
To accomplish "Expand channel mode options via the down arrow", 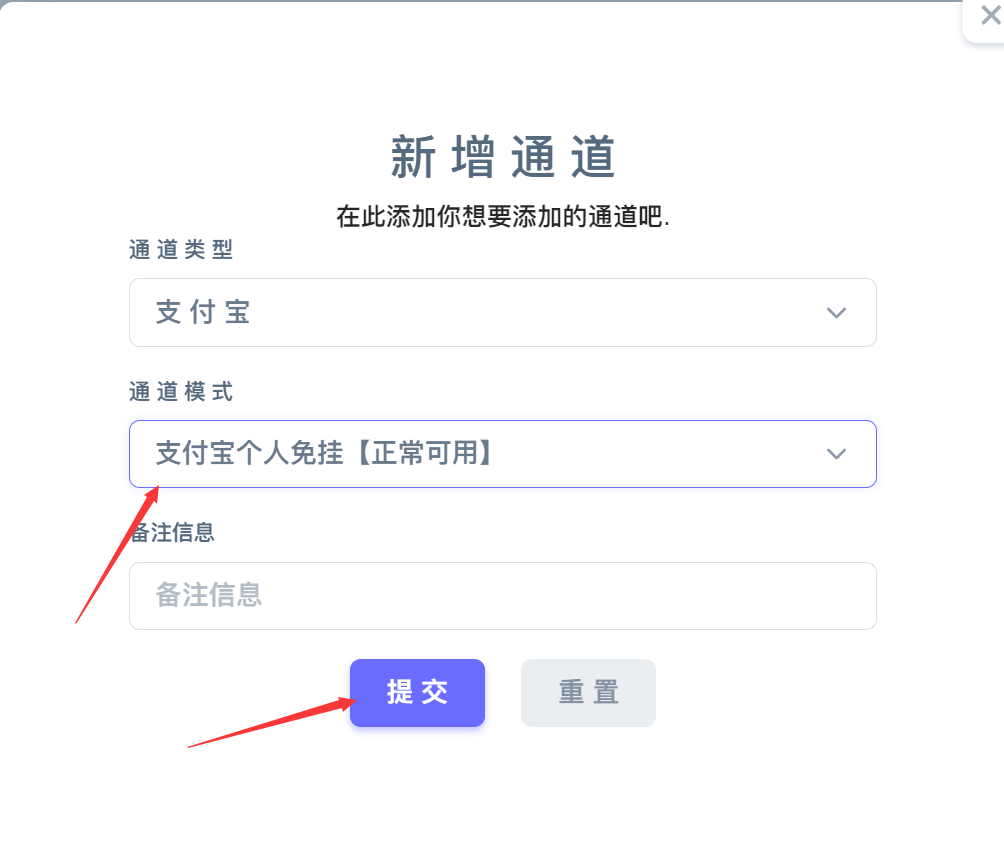I will tap(836, 455).
